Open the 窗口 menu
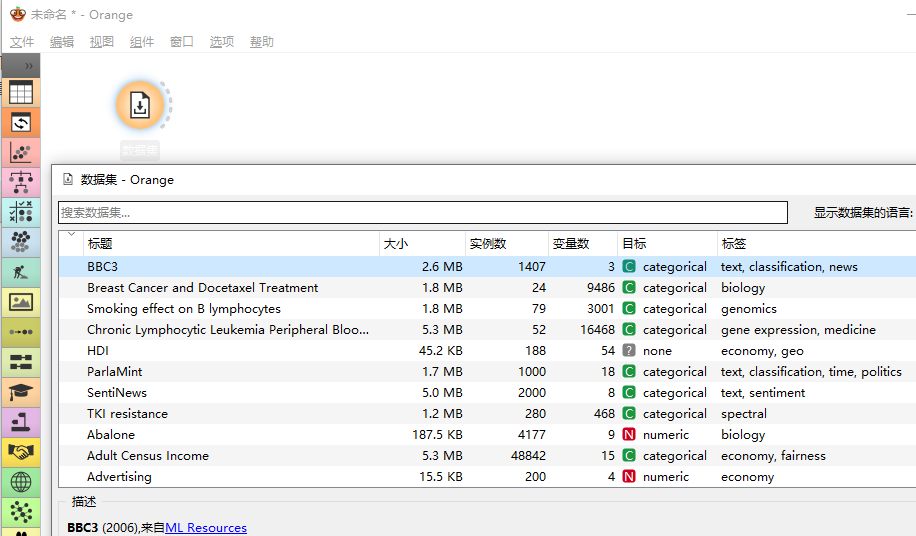The width and height of the screenshot is (916, 536). pos(182,42)
